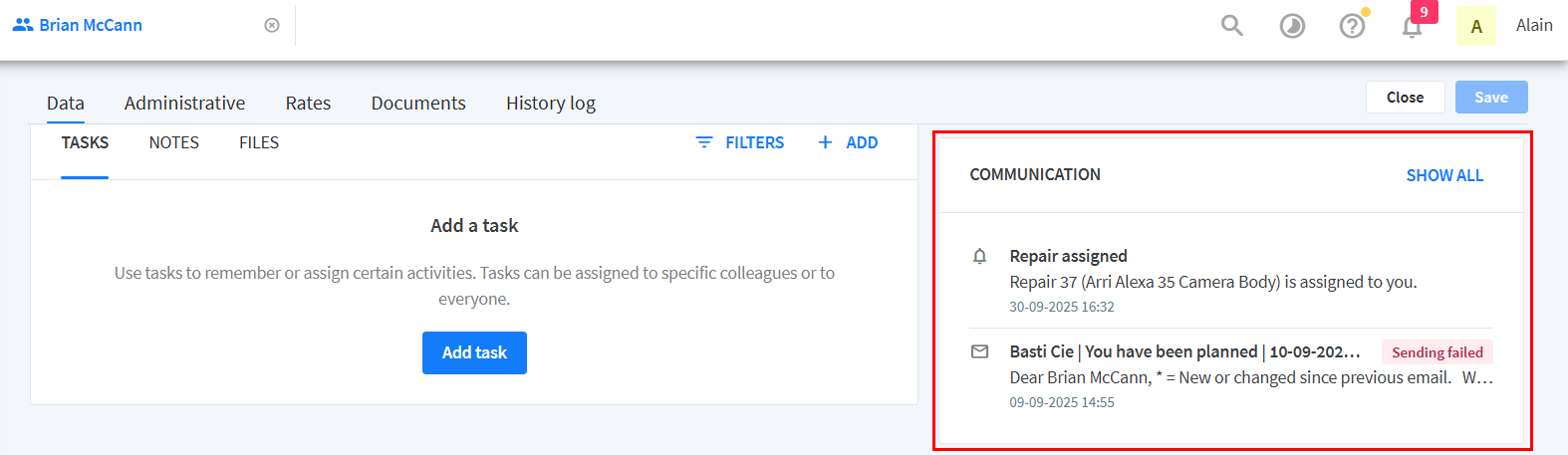
Task: Switch to the Administrative tab
Action: (x=184, y=104)
